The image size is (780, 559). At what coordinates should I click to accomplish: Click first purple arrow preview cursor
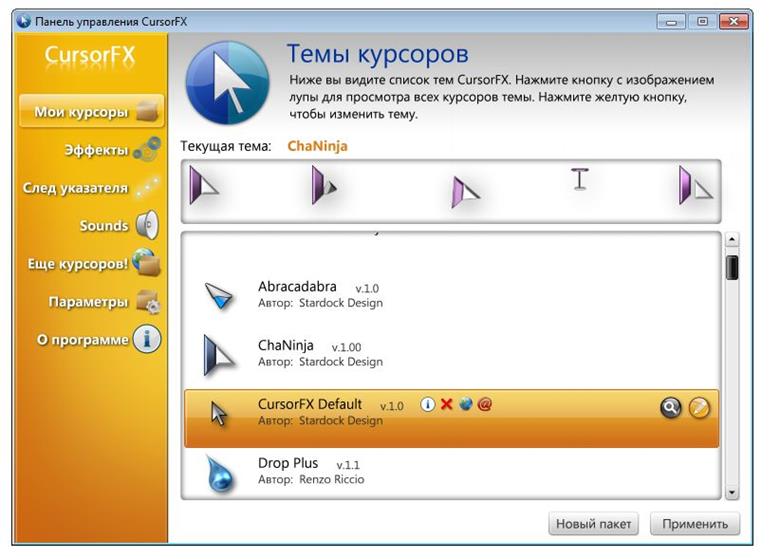click(203, 186)
